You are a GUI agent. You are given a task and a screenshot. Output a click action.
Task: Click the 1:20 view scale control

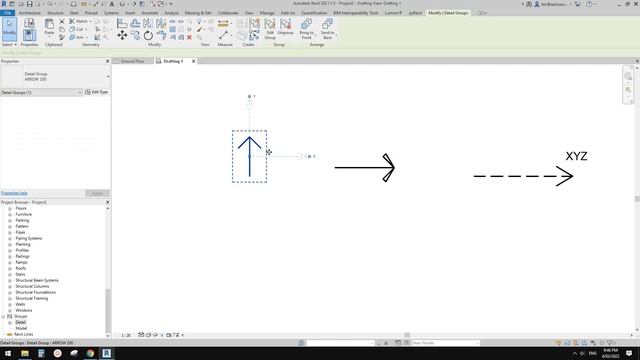coord(126,335)
